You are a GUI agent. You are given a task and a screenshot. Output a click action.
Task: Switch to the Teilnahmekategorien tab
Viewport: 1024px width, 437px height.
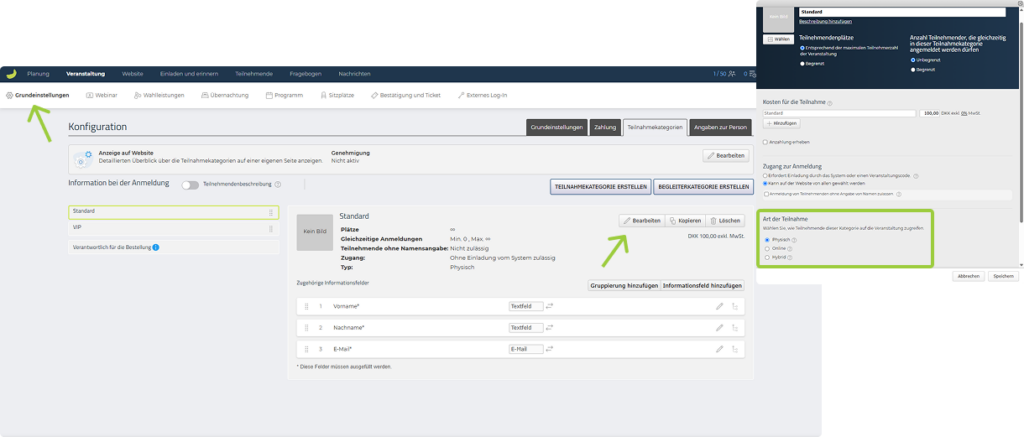tap(655, 127)
